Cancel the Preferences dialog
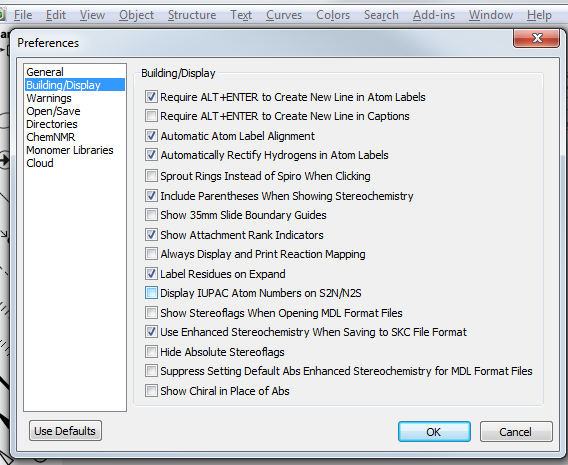 (x=516, y=432)
